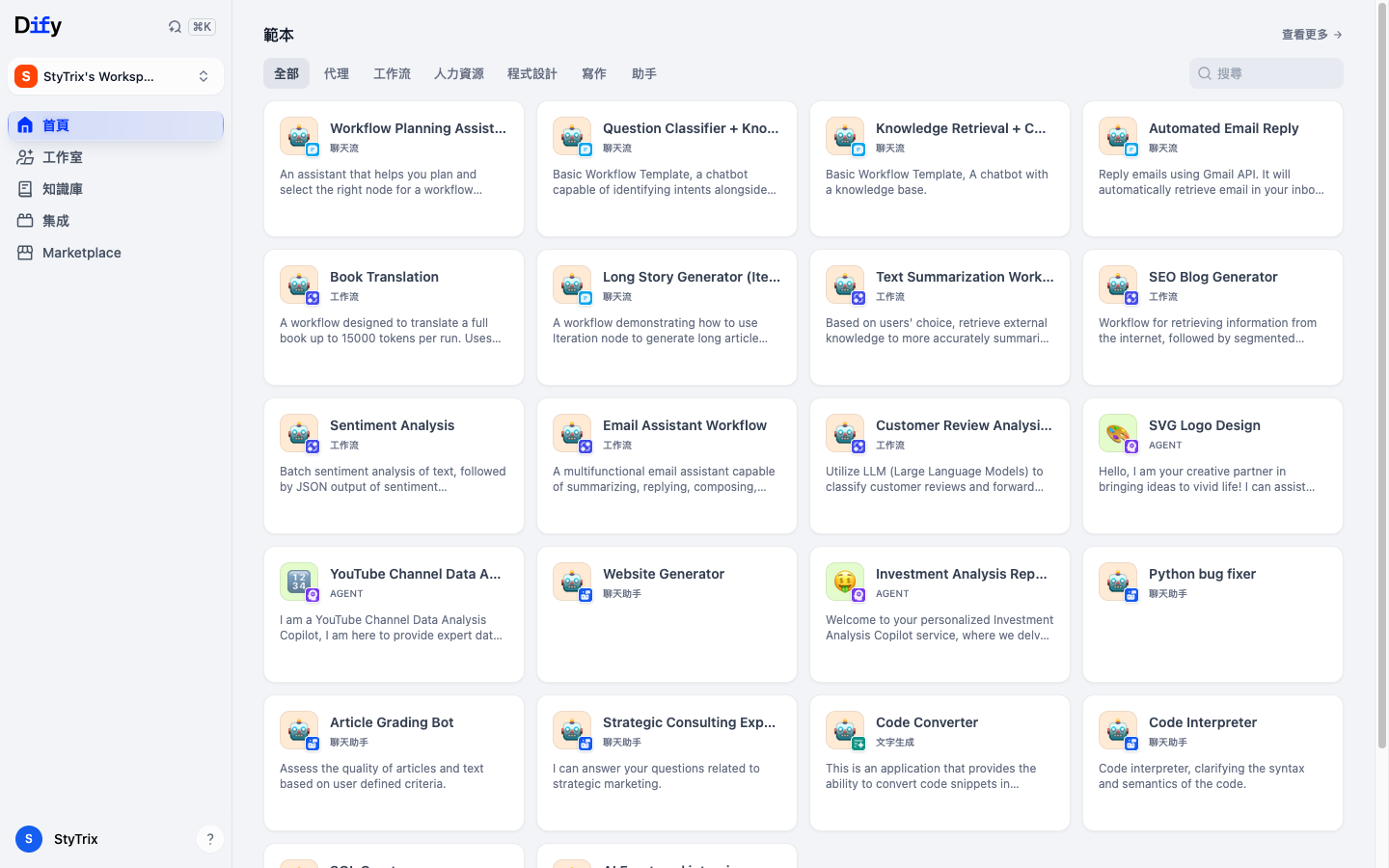Click the page vertical scrollbar
1389x868 pixels.
pos(1382,376)
